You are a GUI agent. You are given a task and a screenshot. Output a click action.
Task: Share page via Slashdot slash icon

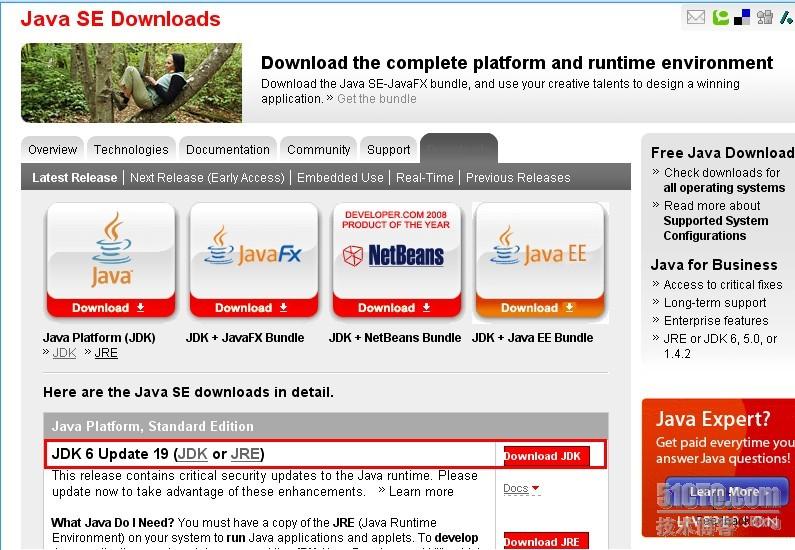click(x=787, y=17)
